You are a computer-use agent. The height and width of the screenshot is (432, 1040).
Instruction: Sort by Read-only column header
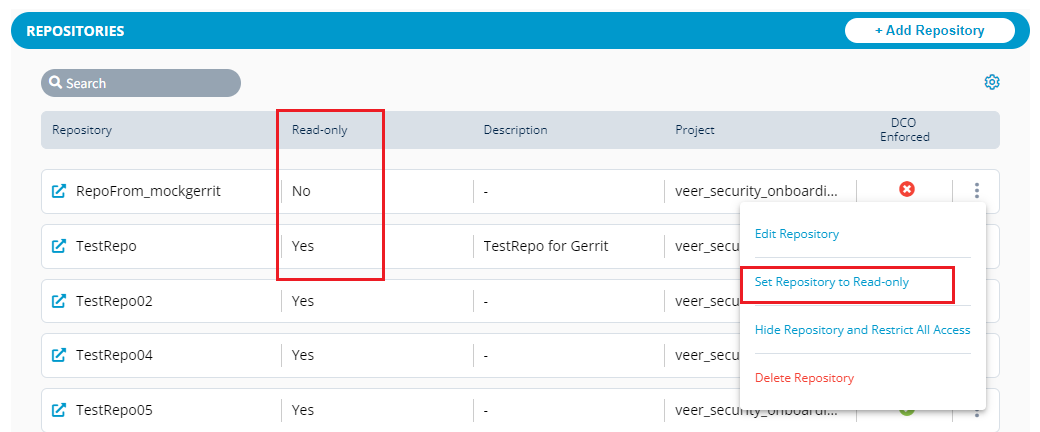(319, 130)
